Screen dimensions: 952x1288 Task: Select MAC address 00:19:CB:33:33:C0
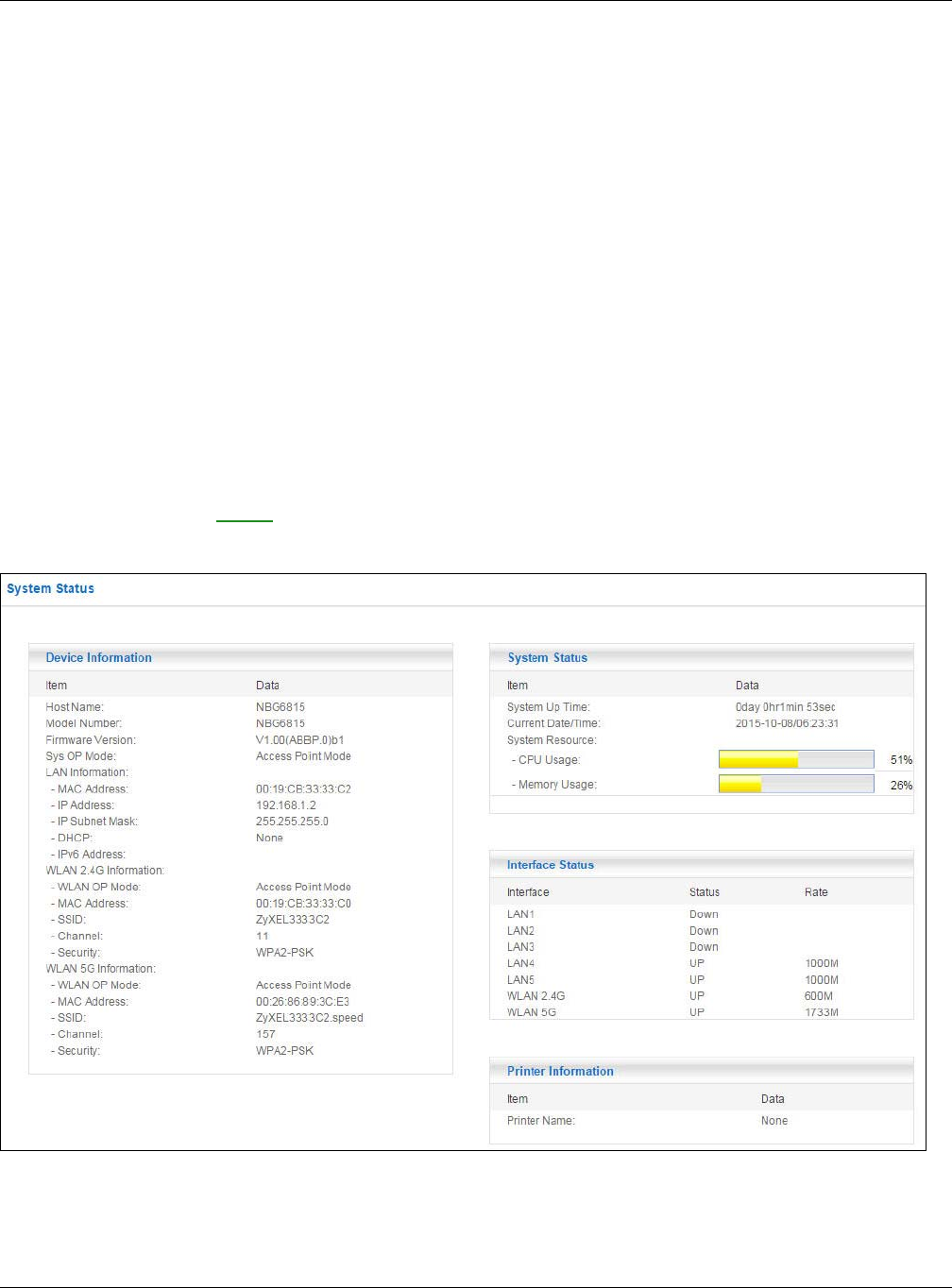coord(303,904)
